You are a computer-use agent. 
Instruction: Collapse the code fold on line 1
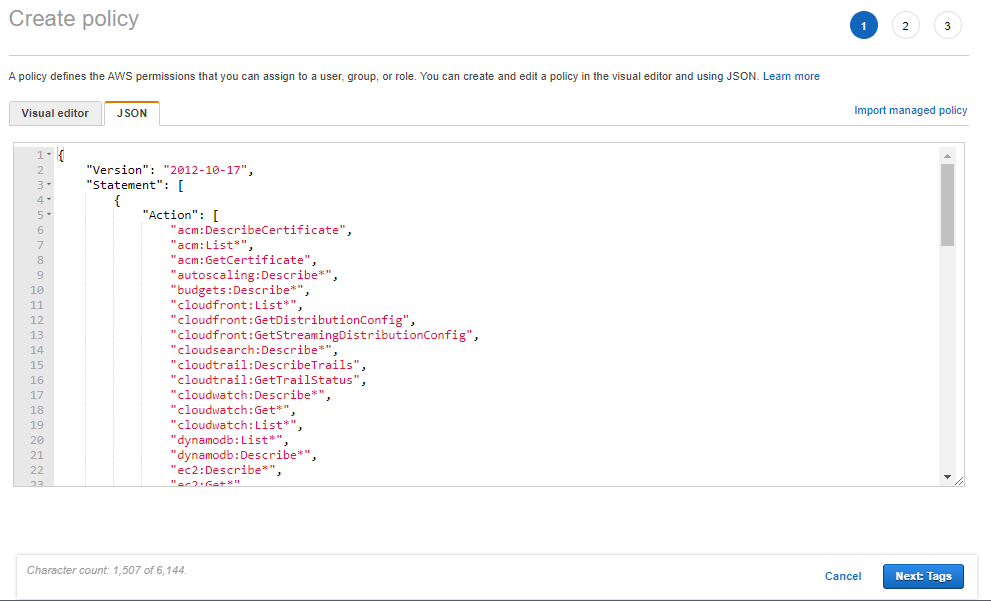(49, 154)
